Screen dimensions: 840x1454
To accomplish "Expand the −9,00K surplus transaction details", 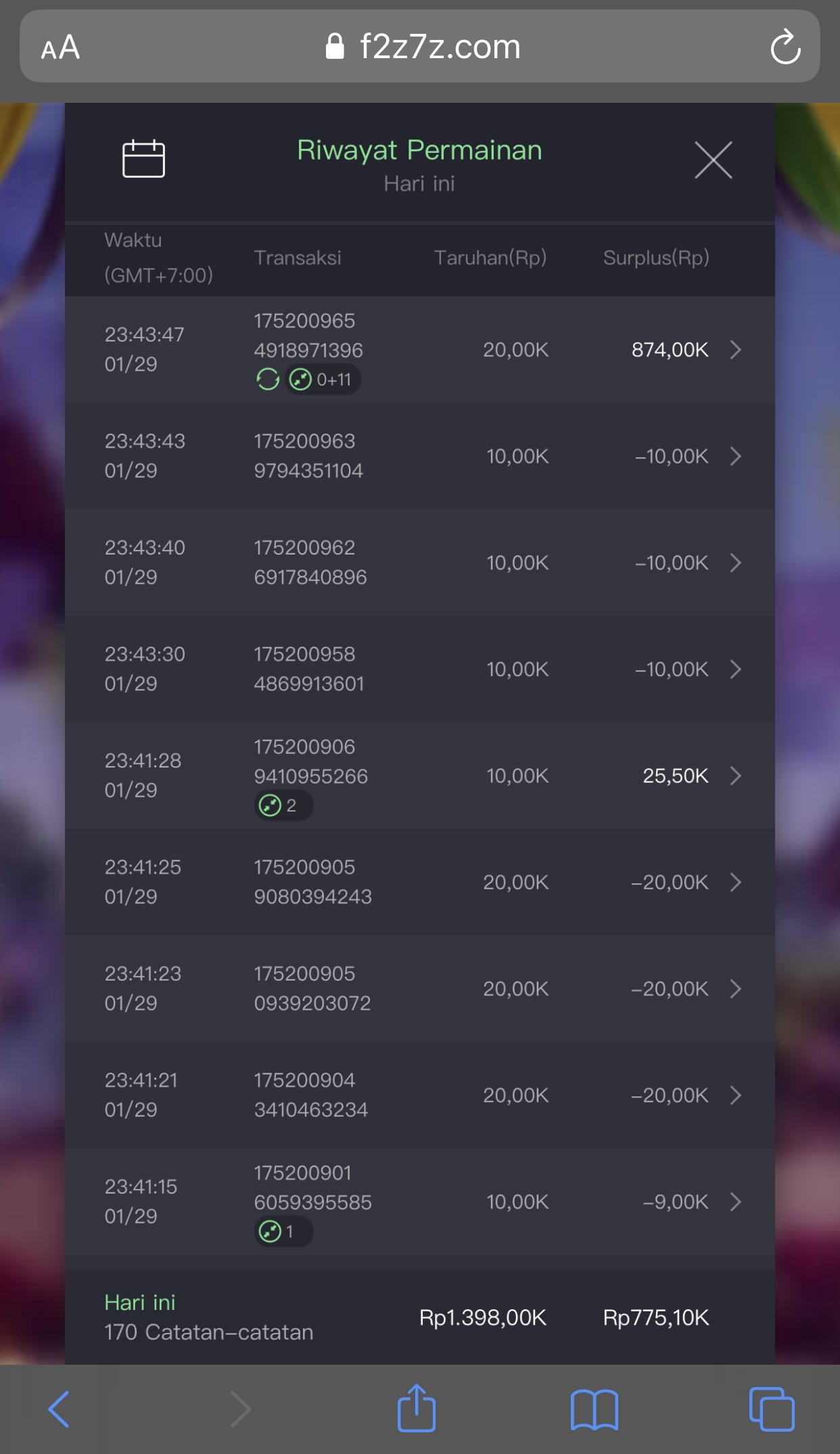I will [736, 1202].
